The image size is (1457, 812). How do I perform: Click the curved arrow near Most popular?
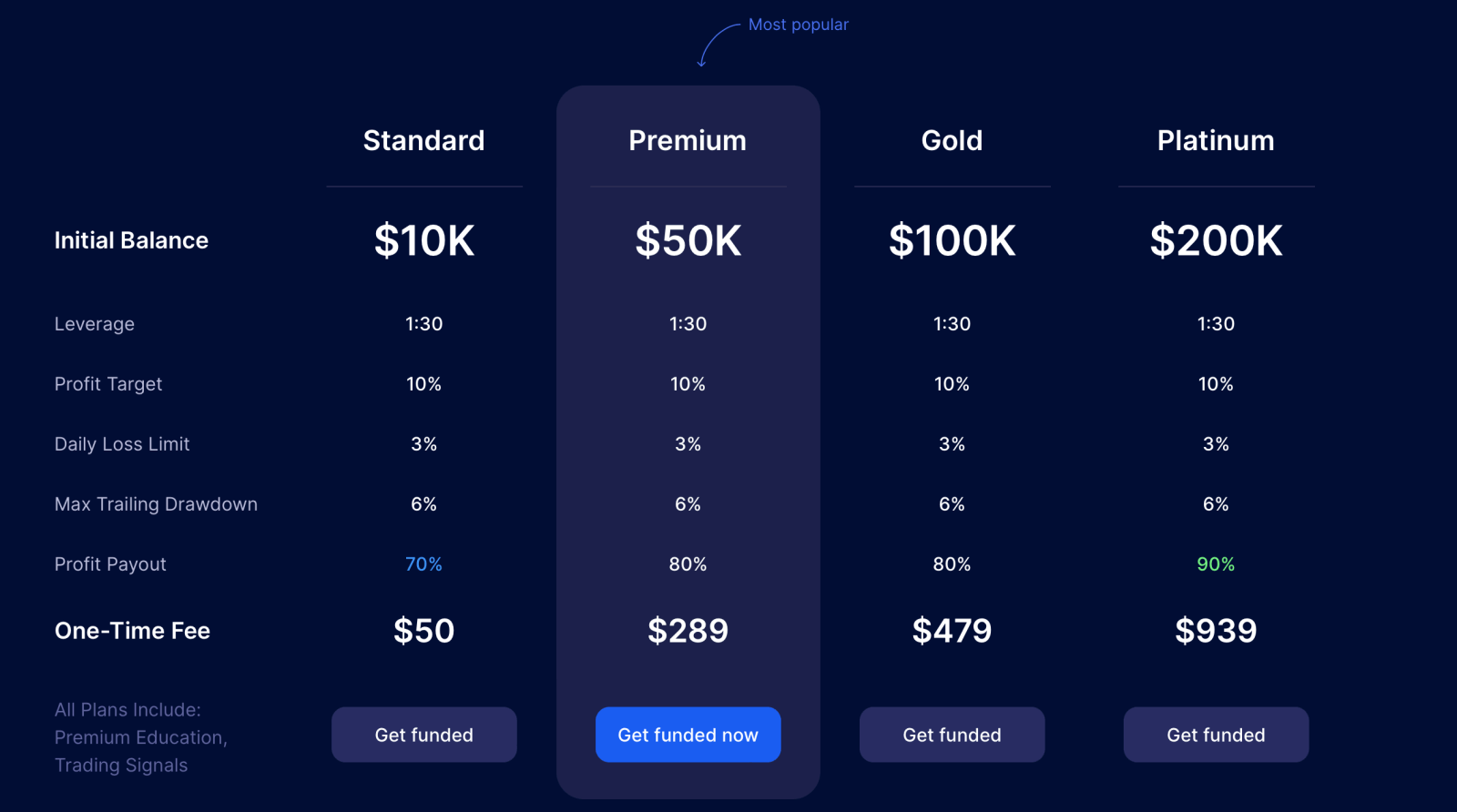coord(718,46)
